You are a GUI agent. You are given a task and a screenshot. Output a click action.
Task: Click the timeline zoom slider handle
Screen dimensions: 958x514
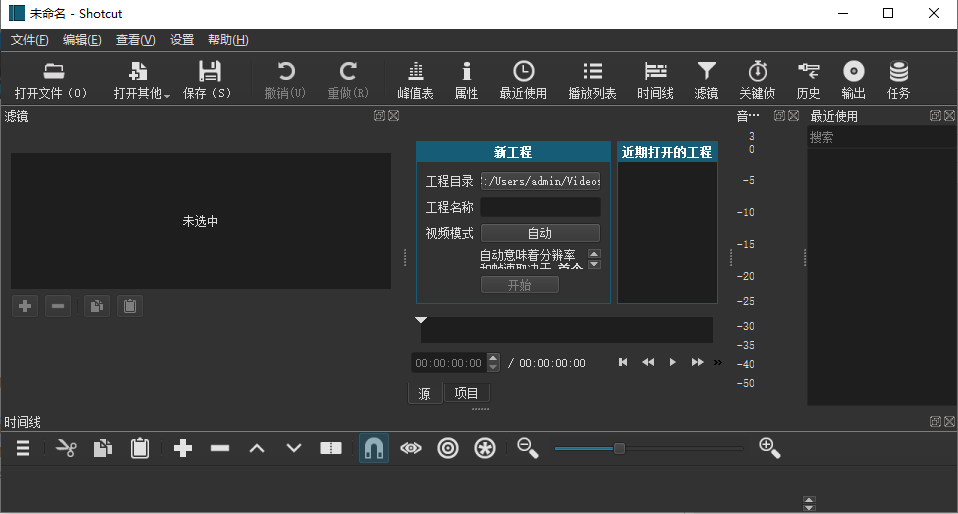[x=619, y=449]
